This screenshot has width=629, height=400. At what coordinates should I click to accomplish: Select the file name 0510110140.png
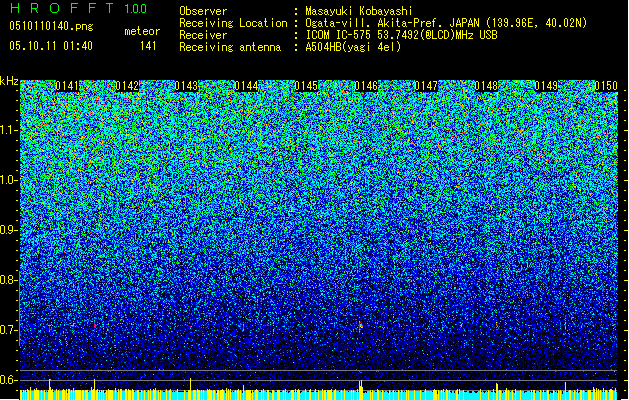click(x=51, y=27)
